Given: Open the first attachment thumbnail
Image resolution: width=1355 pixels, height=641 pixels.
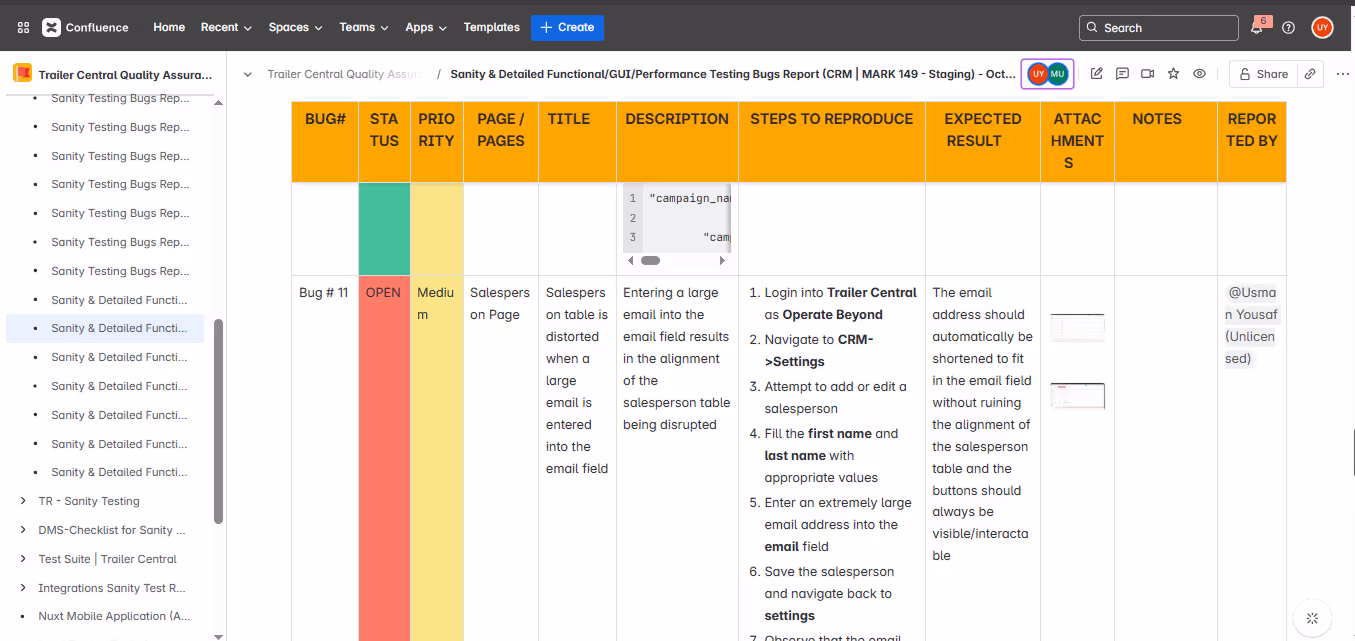Looking at the screenshot, I should 1077,328.
